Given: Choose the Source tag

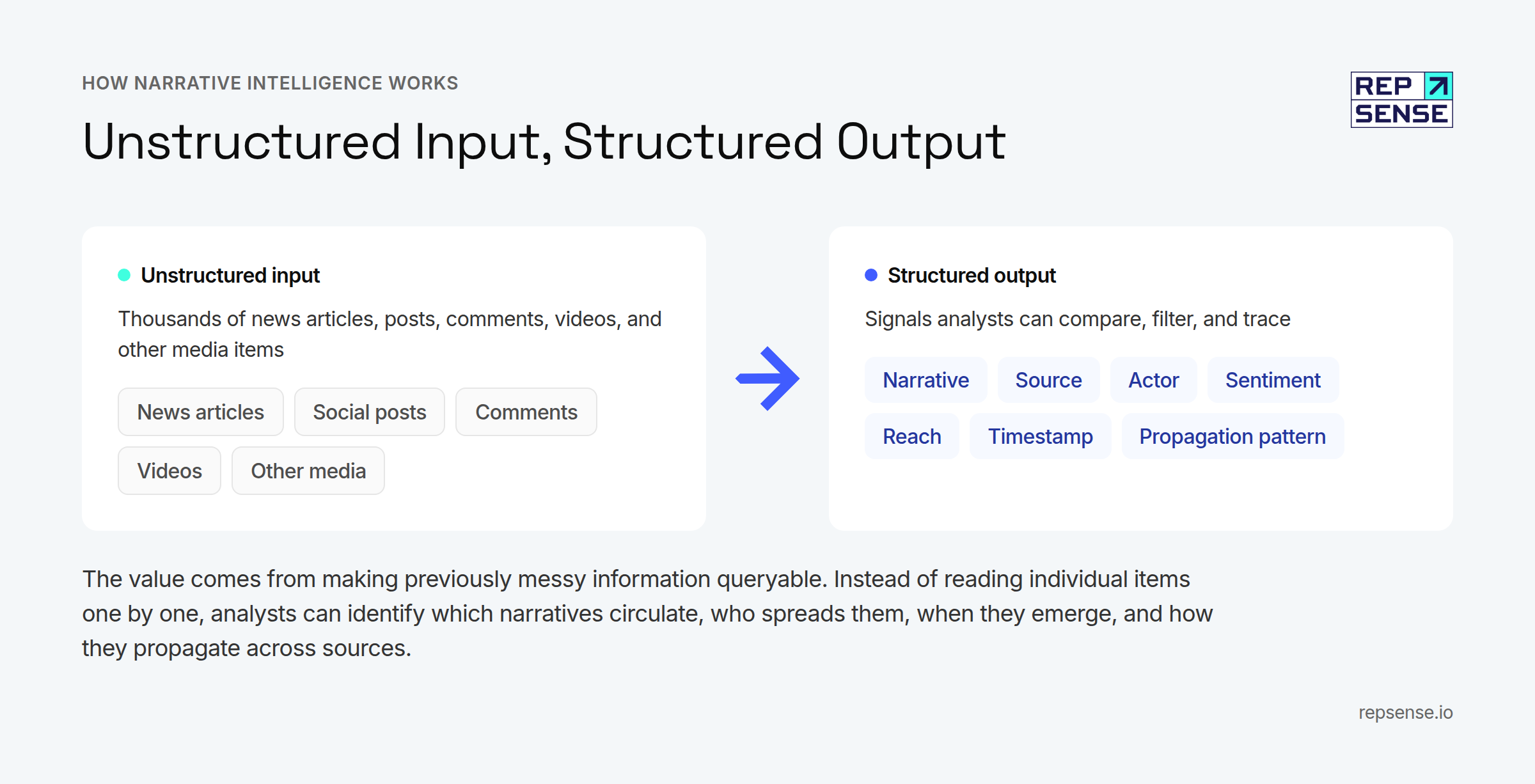Looking at the screenshot, I should pos(1049,380).
